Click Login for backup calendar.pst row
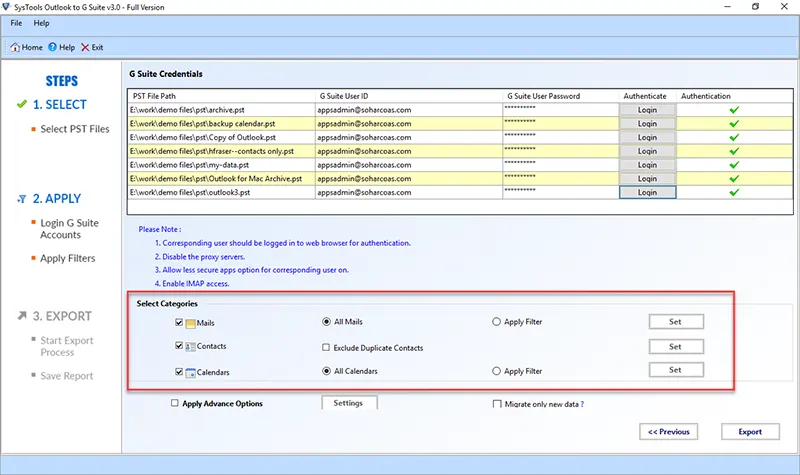Viewport: 800px width, 475px height. pos(647,123)
